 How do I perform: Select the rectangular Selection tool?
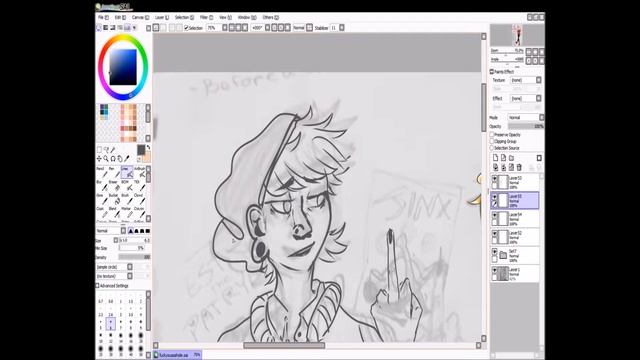[99, 150]
